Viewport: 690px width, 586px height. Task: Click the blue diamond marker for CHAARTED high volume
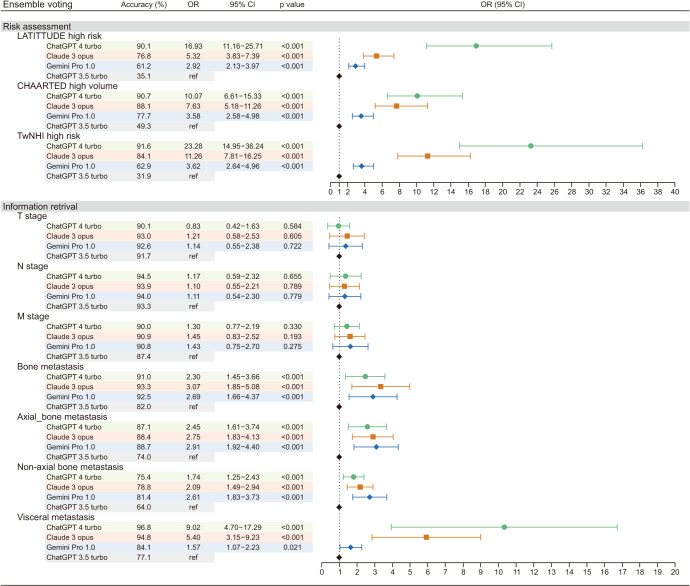pos(361,116)
